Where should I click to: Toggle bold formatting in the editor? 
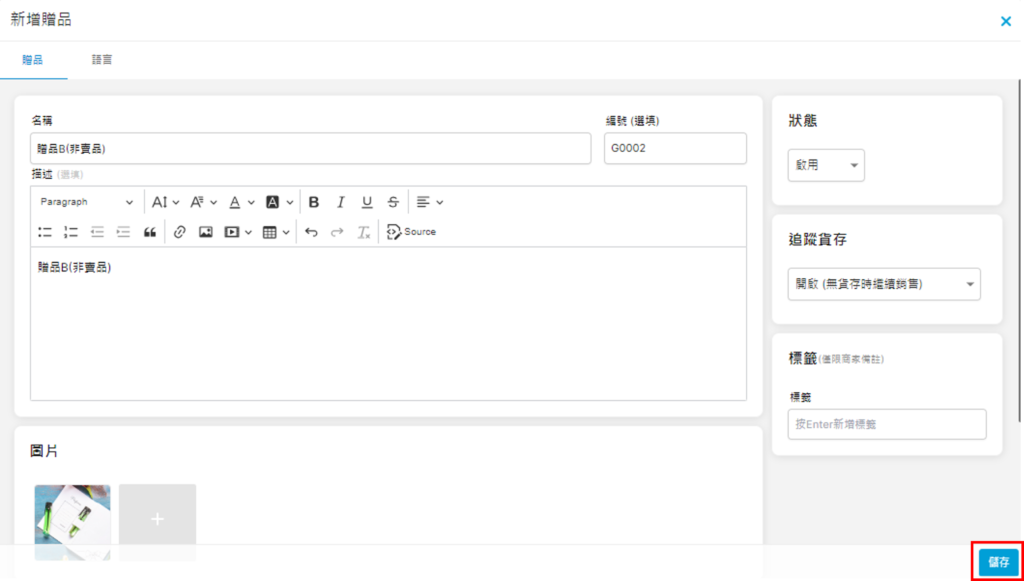point(313,202)
